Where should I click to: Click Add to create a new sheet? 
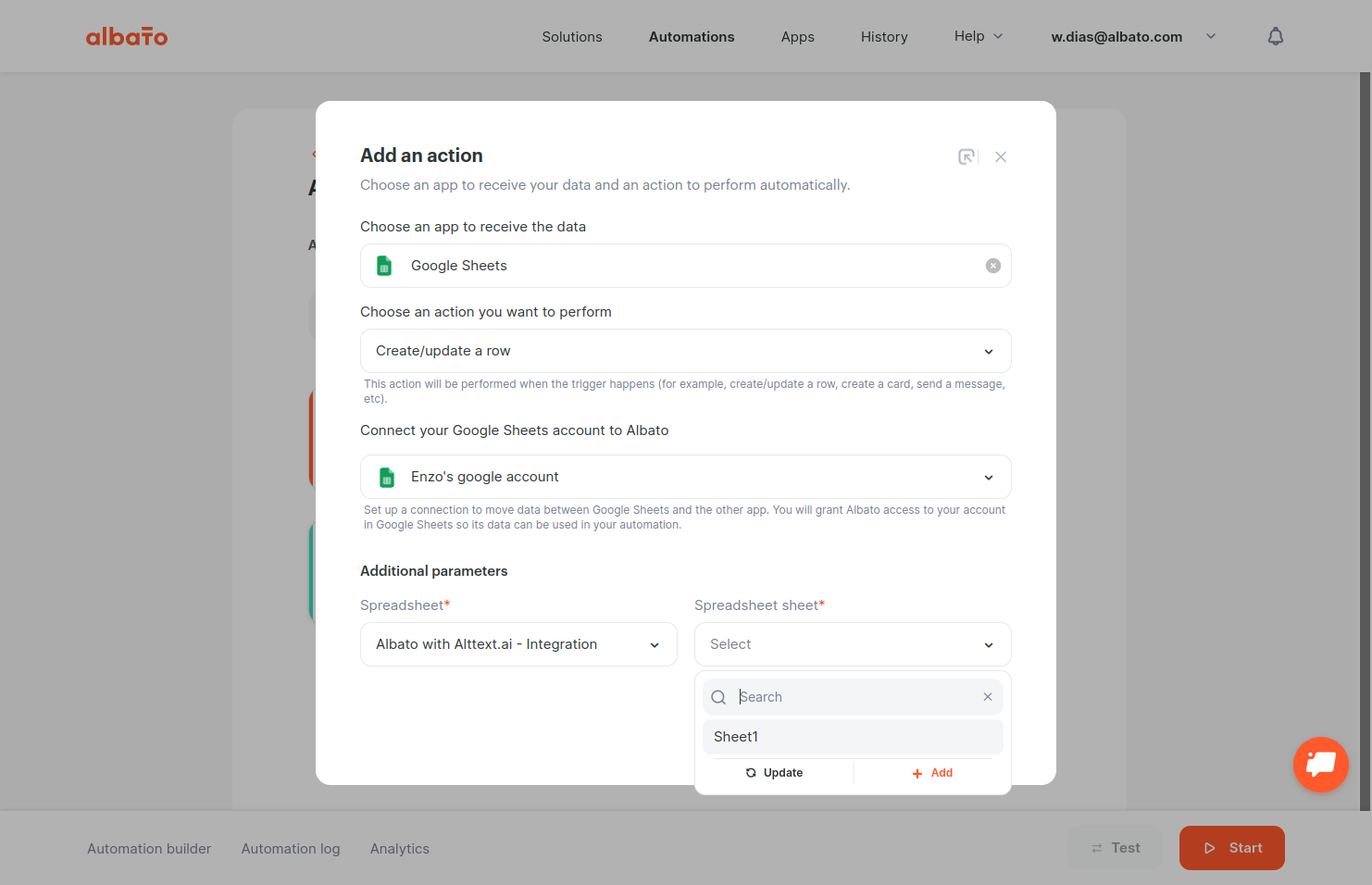(932, 773)
